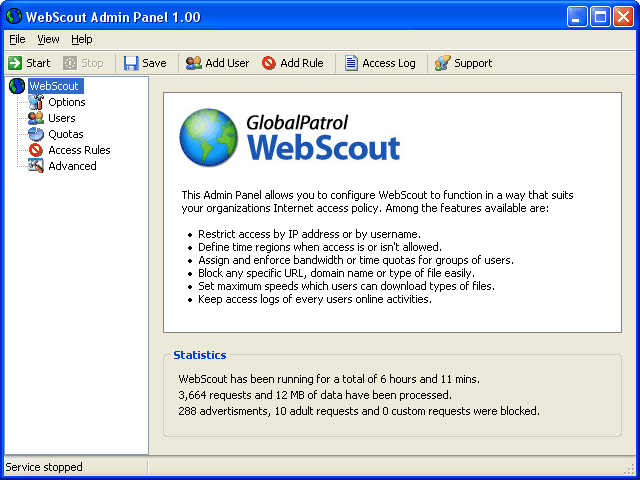This screenshot has width=640, height=480.
Task: Click the 'Restrict access by IP address' bullet
Action: [309, 234]
